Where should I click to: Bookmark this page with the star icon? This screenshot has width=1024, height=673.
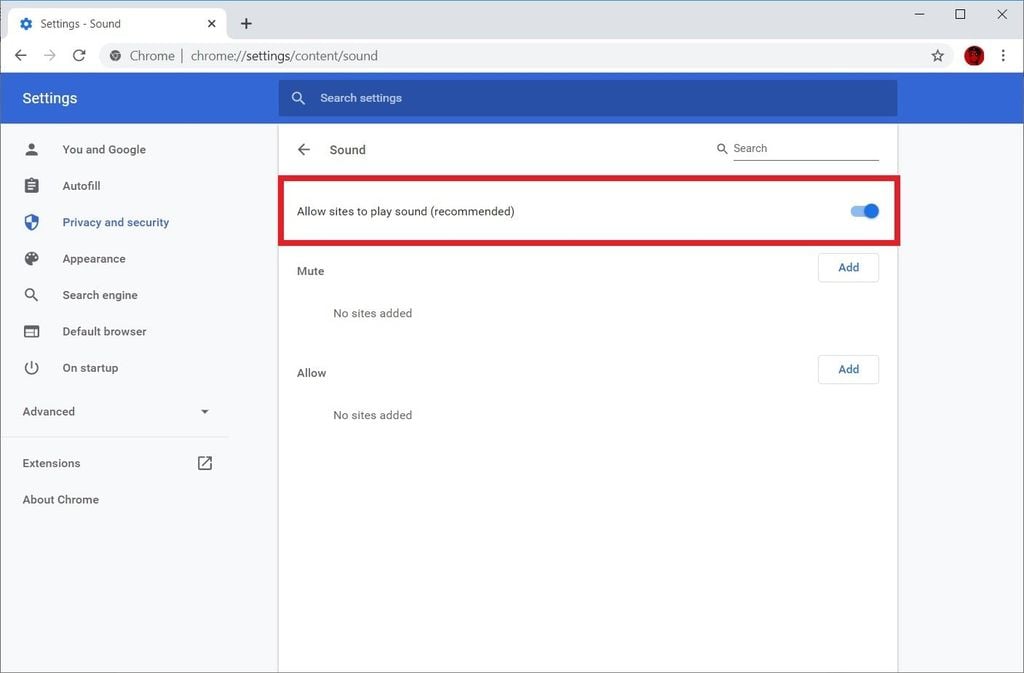pyautogui.click(x=938, y=55)
